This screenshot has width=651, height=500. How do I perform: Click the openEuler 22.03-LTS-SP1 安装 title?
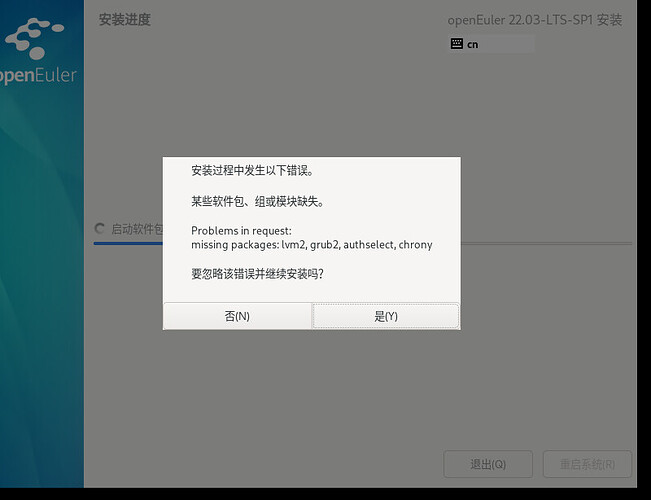coord(534,20)
